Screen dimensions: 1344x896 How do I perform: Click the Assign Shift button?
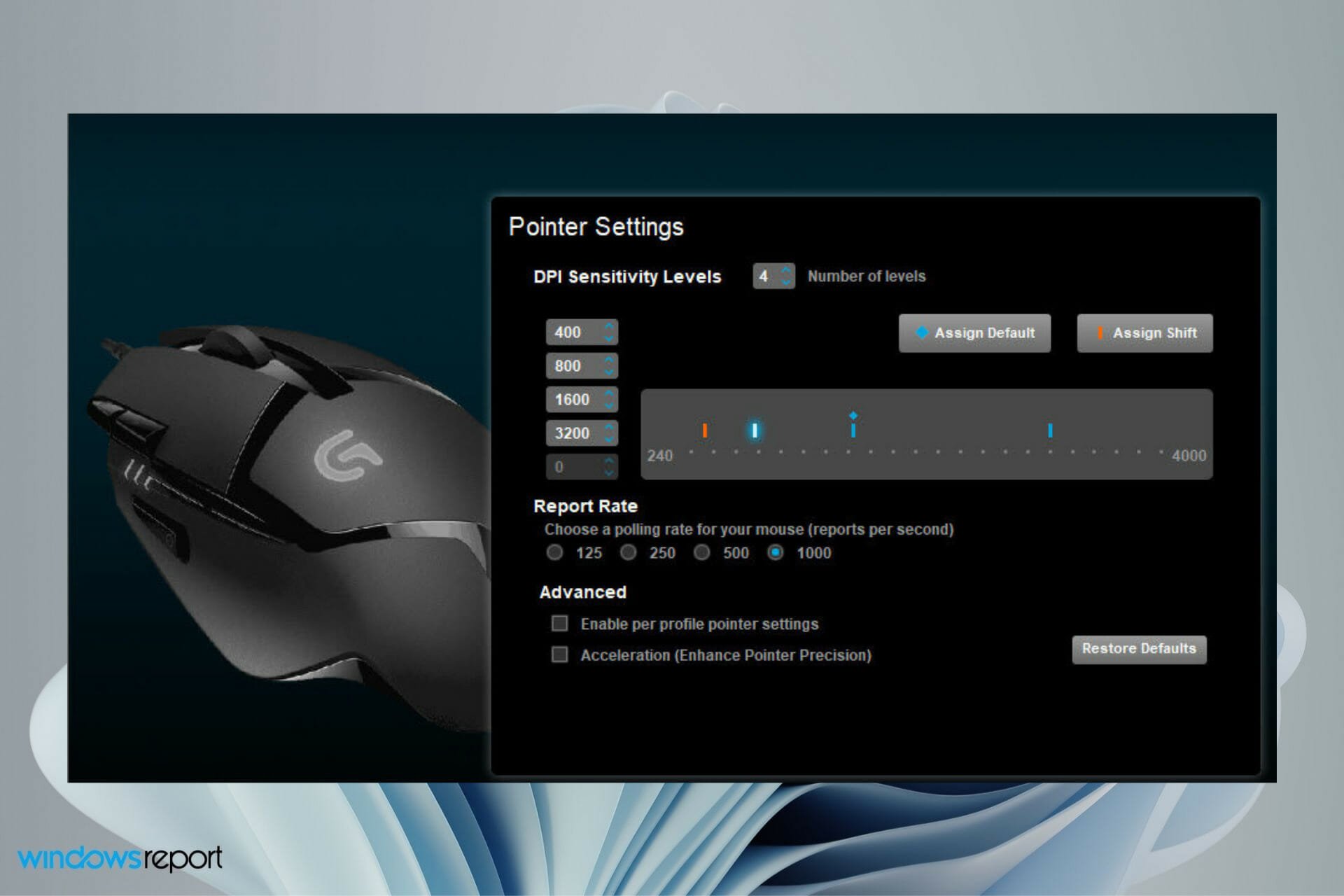(1144, 332)
